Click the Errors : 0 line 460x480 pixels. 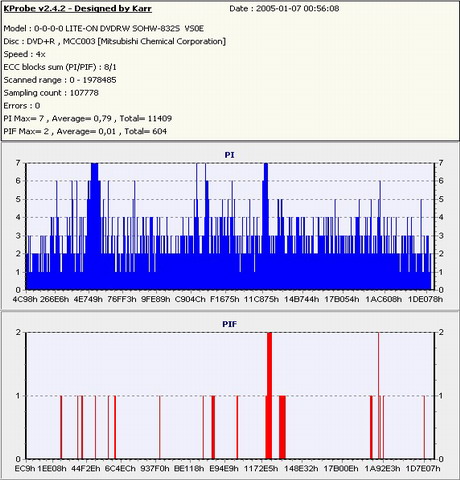pos(22,106)
